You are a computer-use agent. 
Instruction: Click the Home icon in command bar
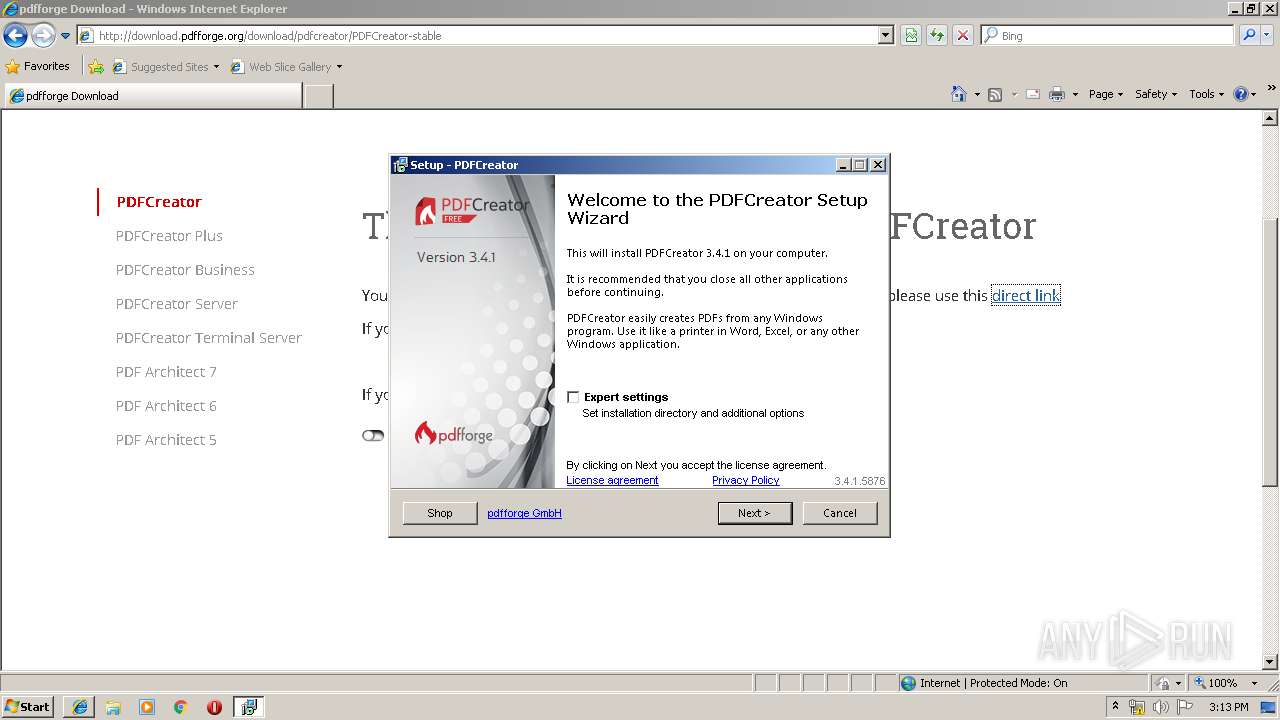point(958,94)
